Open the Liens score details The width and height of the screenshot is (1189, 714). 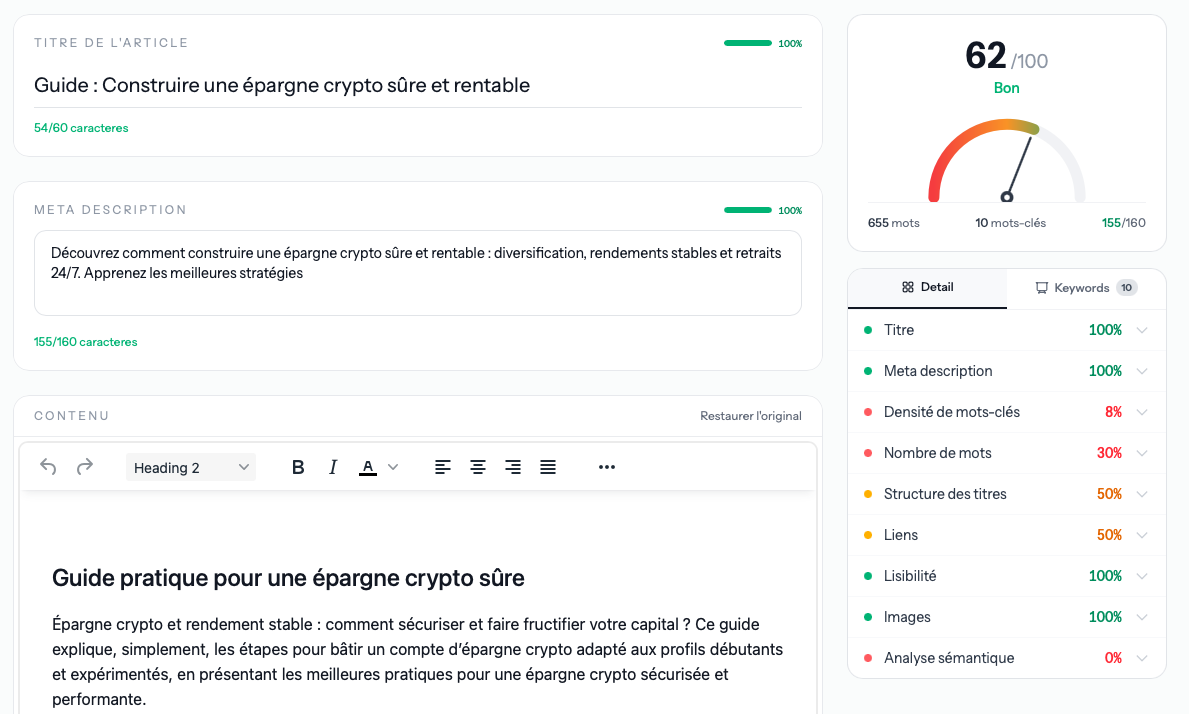1143,535
